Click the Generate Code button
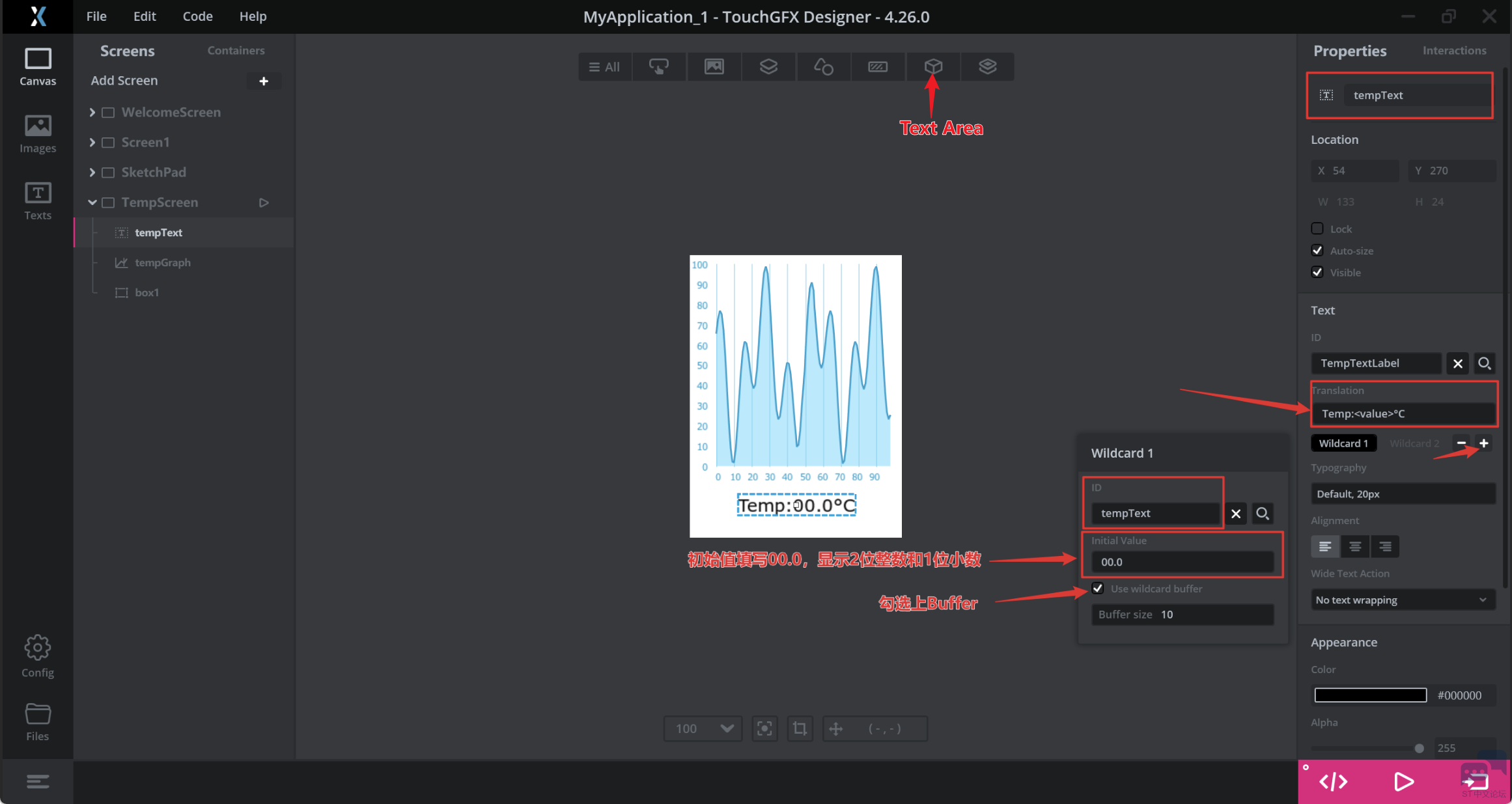 pos(1333,781)
